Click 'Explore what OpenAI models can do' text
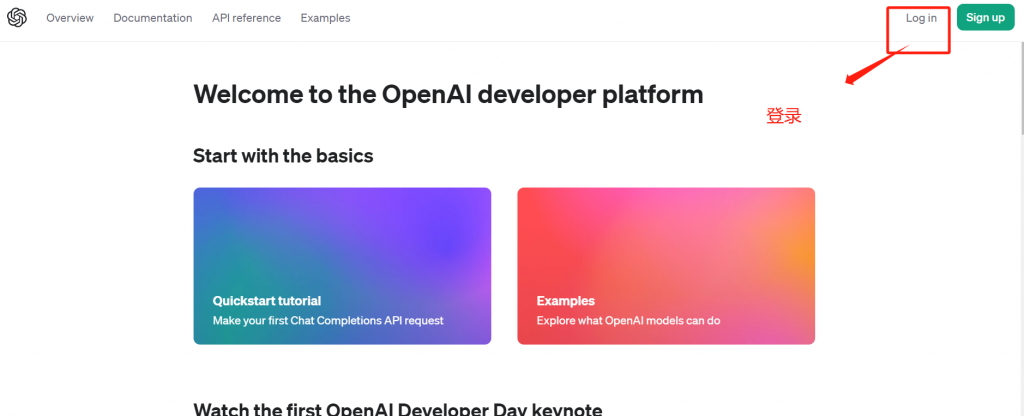This screenshot has width=1024, height=416. [628, 321]
